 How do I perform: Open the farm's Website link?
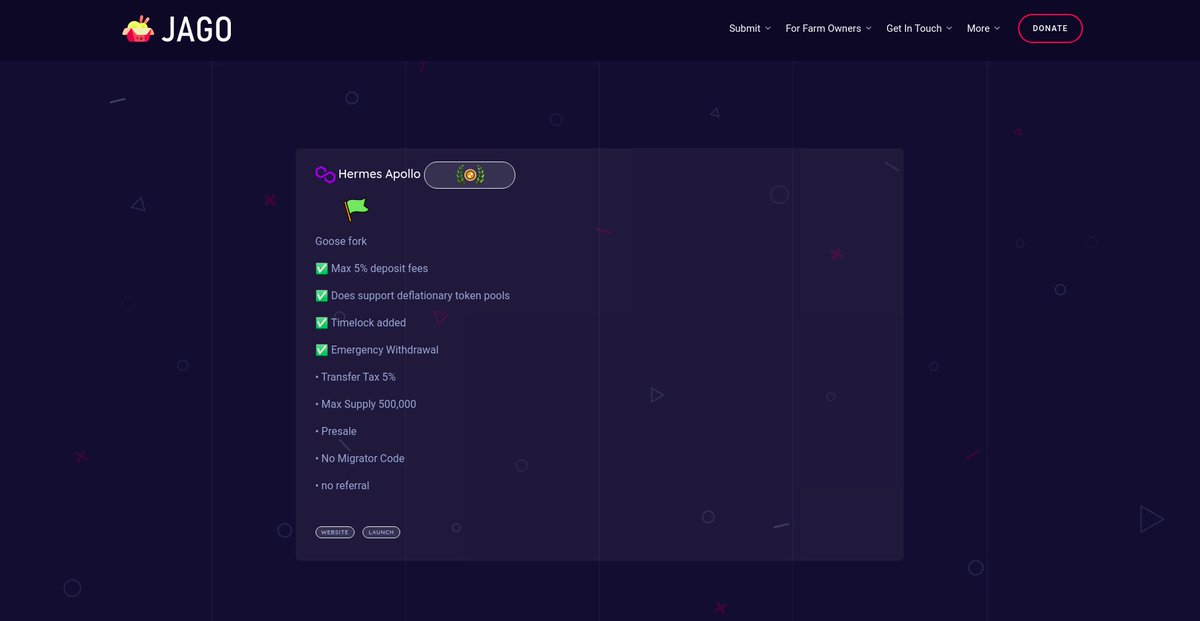(335, 532)
